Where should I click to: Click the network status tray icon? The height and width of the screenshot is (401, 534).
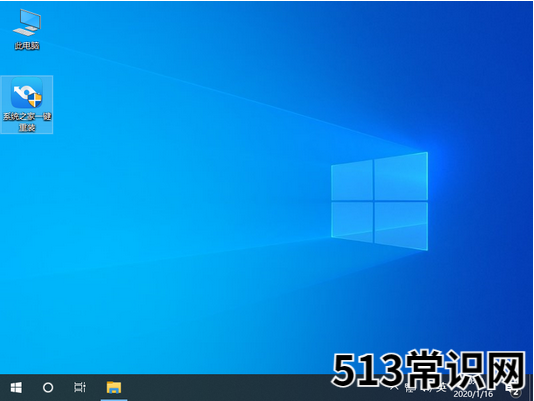tap(409, 388)
